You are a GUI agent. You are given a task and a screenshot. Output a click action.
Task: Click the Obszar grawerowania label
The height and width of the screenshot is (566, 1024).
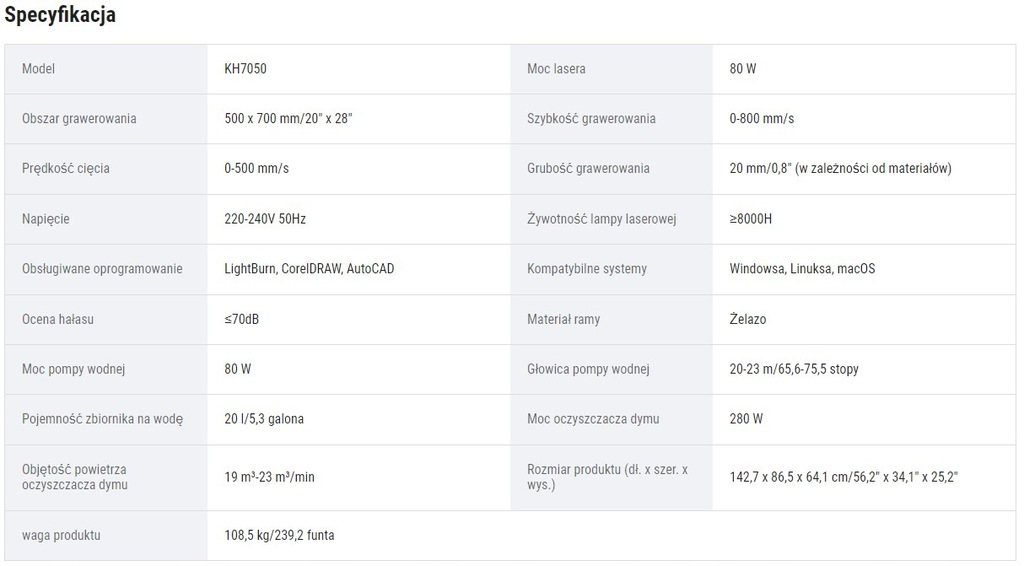(x=79, y=119)
